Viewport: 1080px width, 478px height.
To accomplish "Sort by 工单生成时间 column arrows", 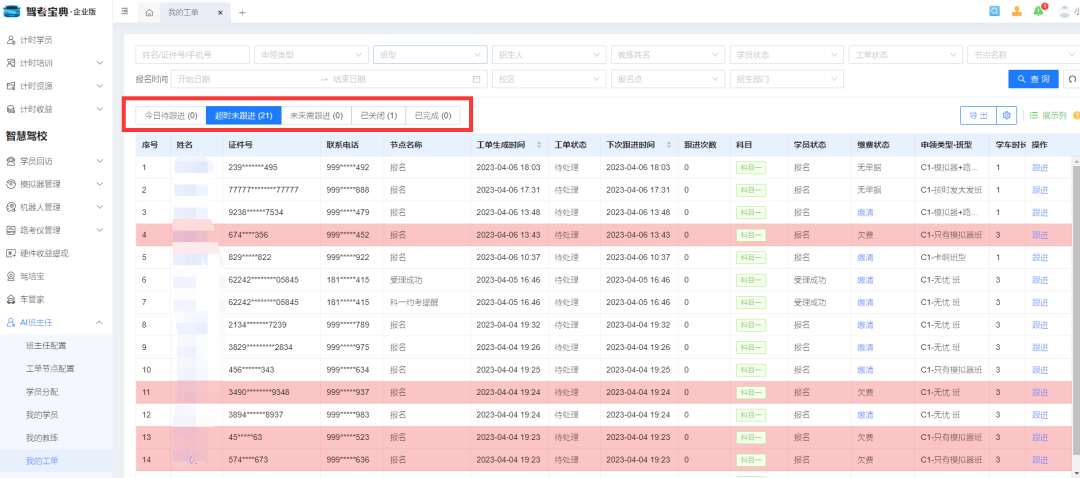I will coord(539,145).
